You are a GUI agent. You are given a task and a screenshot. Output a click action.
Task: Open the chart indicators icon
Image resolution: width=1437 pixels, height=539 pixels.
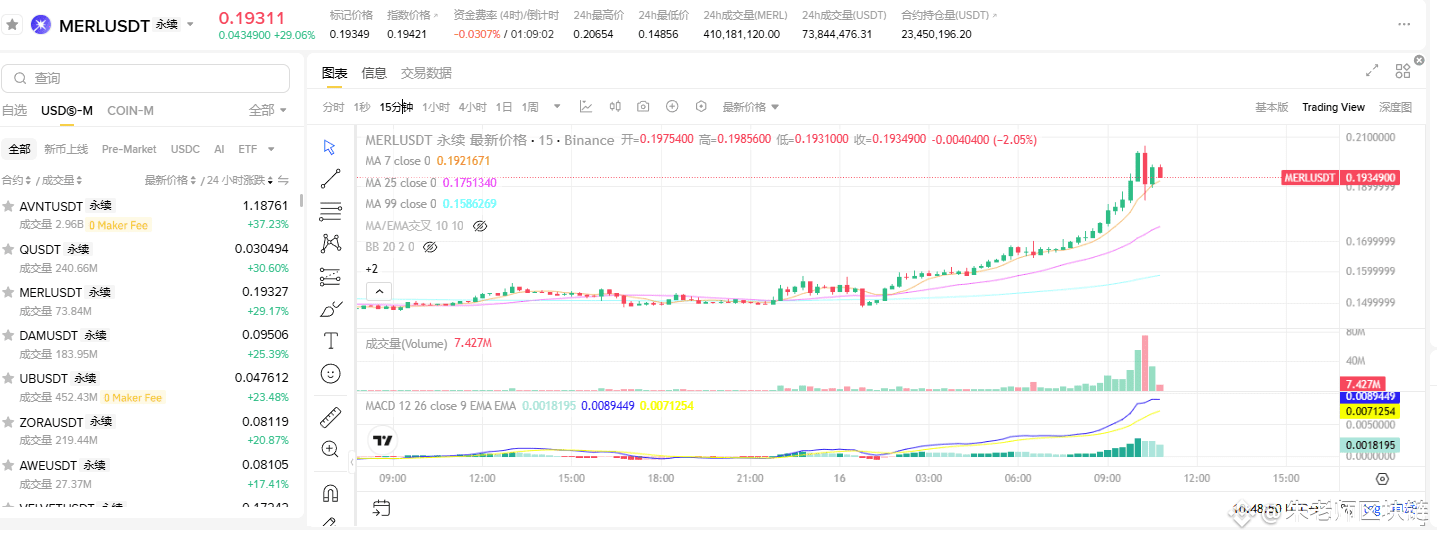point(586,107)
